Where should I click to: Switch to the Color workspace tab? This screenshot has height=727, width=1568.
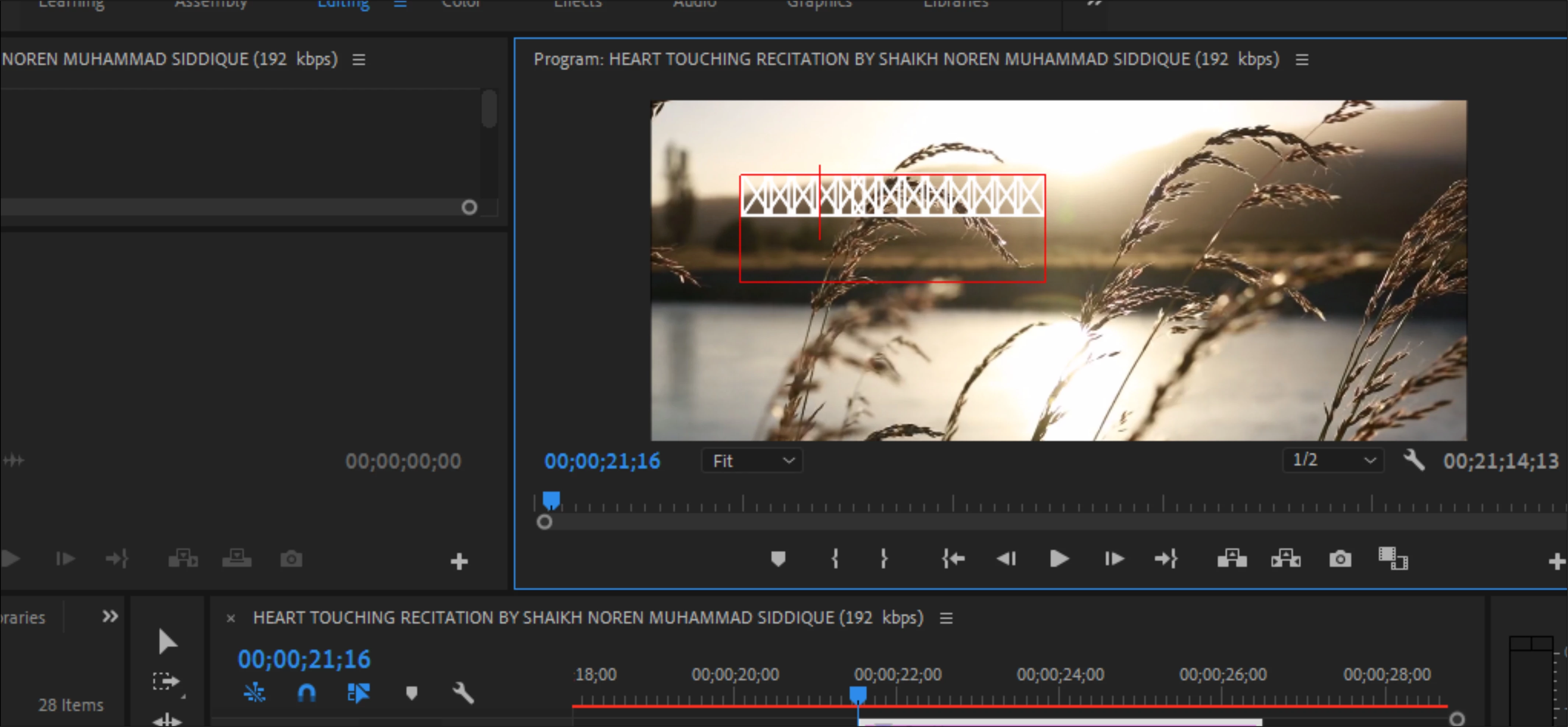click(x=461, y=4)
